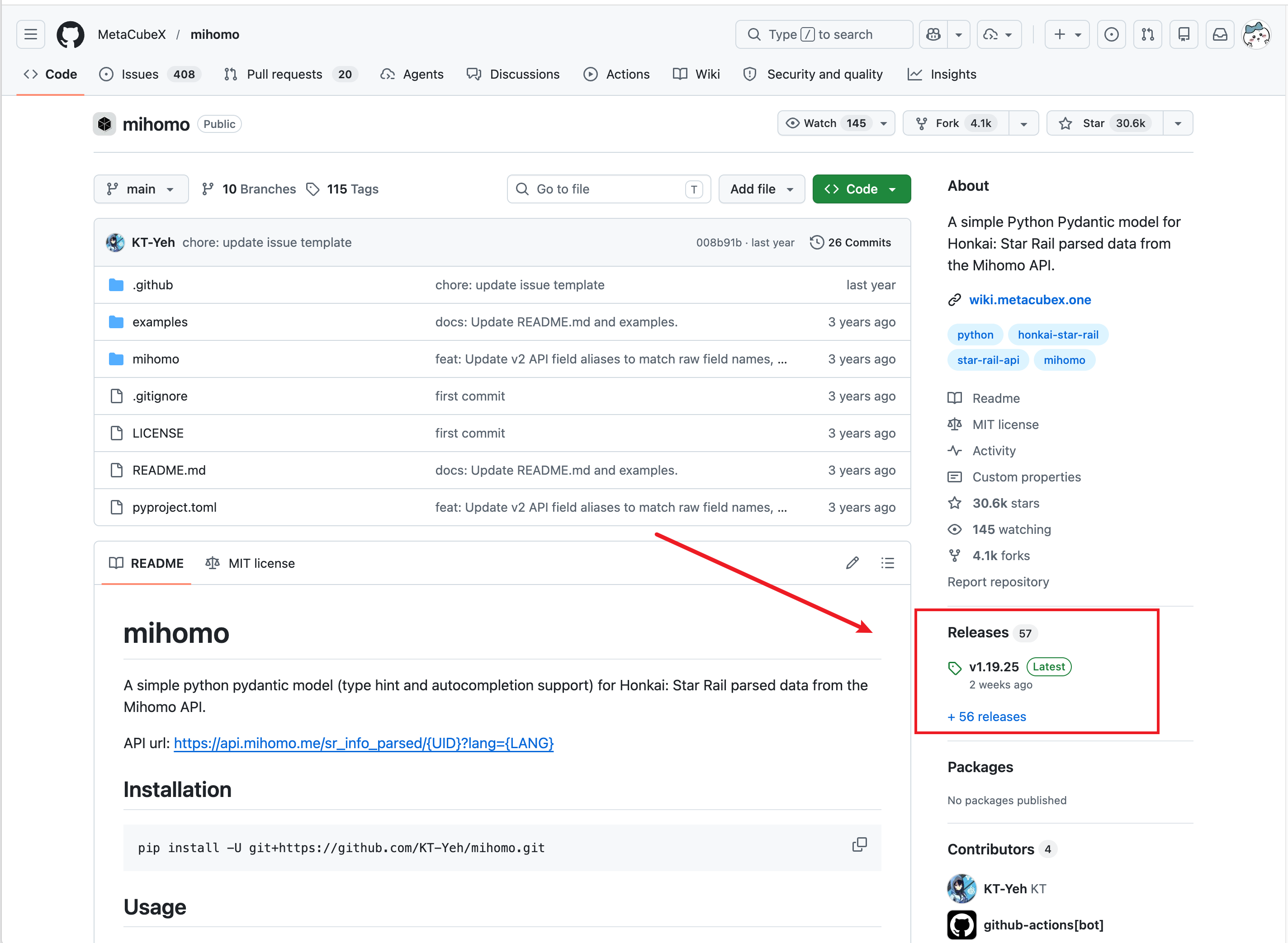
Task: Star the mihomo repository
Action: (x=1105, y=123)
